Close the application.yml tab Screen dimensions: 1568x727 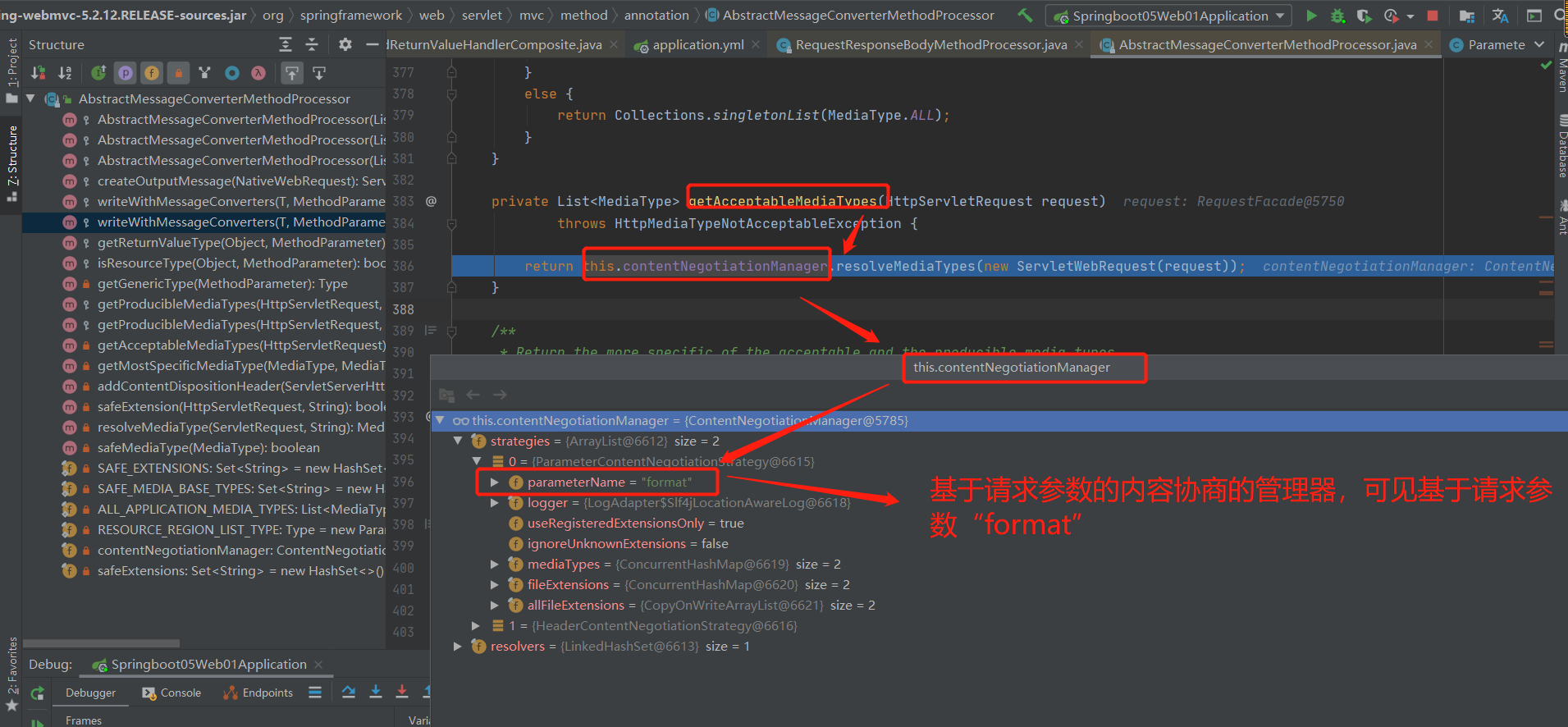756,44
